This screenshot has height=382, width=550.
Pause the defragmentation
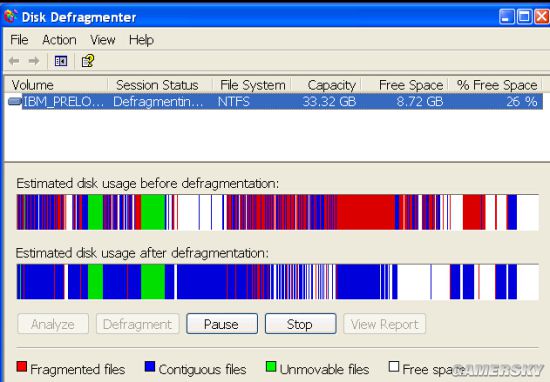pos(222,324)
